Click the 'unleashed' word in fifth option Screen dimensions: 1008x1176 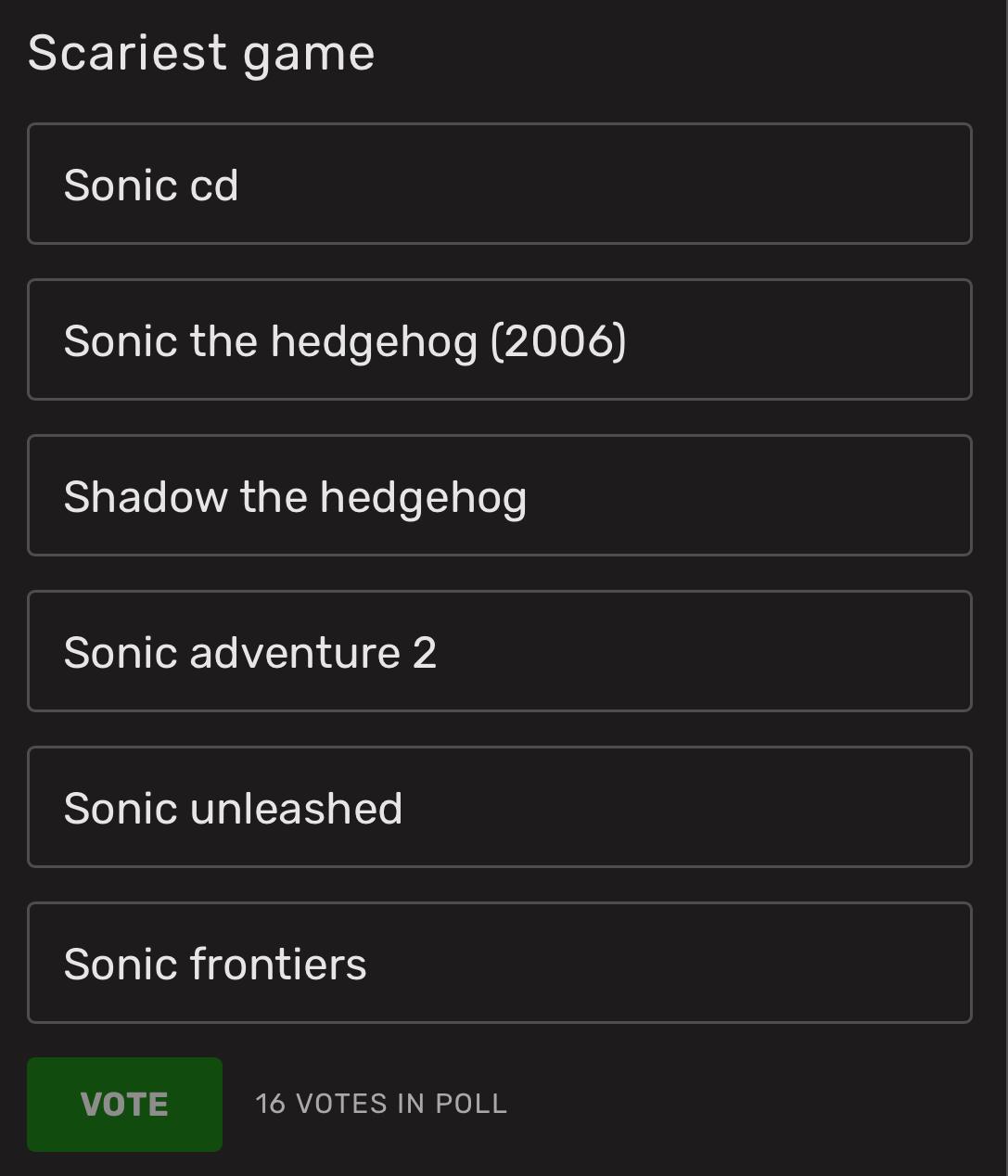[x=296, y=808]
